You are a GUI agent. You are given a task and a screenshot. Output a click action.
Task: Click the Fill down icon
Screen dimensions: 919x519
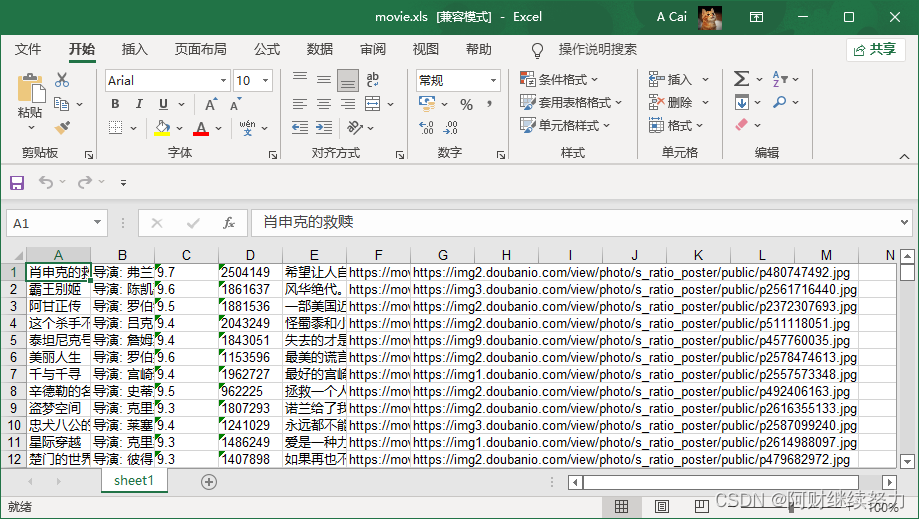coord(741,103)
